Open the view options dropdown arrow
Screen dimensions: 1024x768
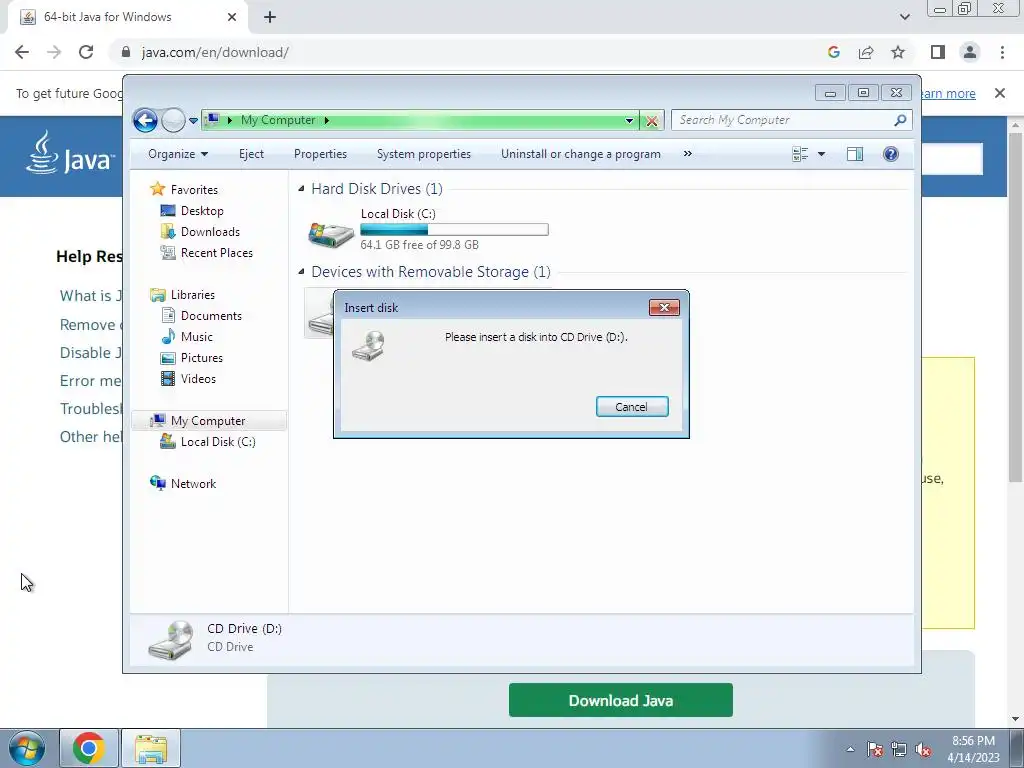coord(822,154)
